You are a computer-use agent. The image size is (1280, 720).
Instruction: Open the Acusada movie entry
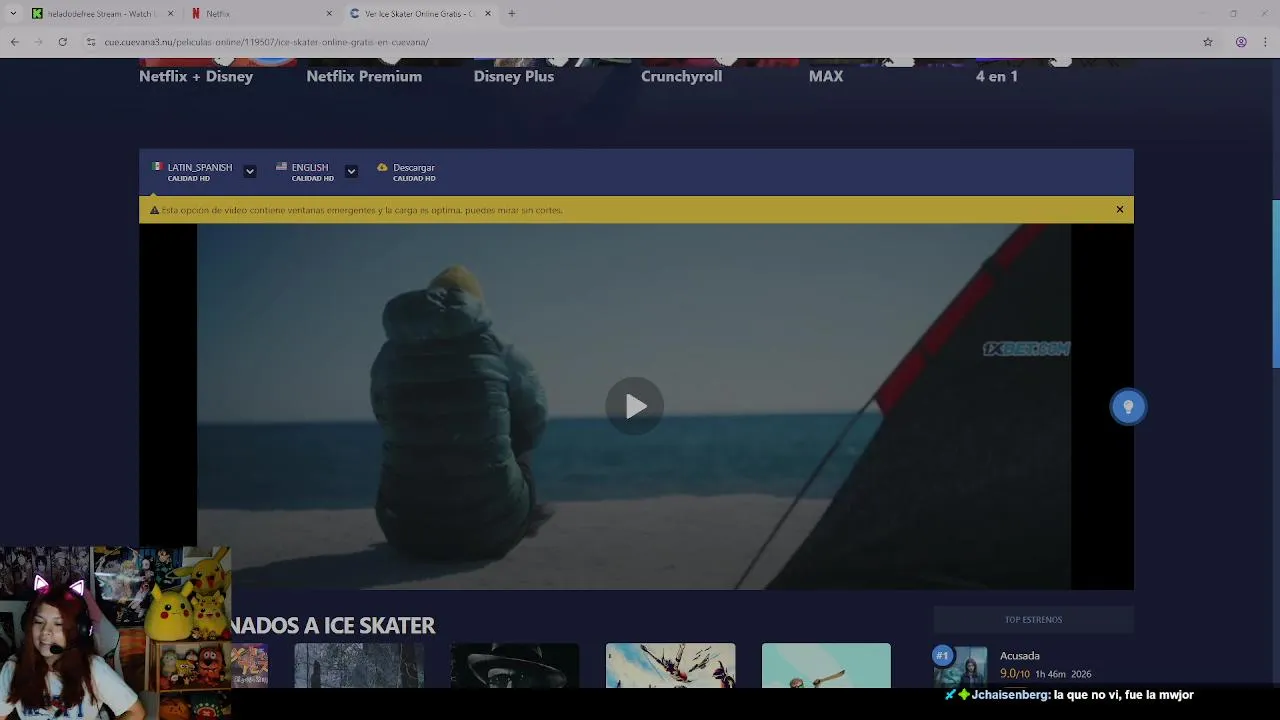[x=1020, y=656]
